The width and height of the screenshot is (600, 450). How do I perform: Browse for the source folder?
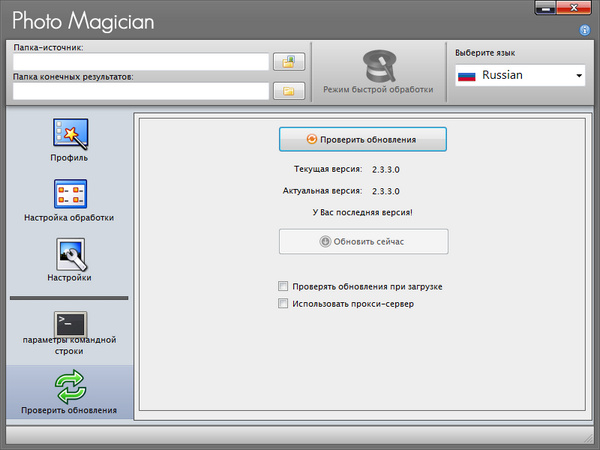click(x=288, y=61)
